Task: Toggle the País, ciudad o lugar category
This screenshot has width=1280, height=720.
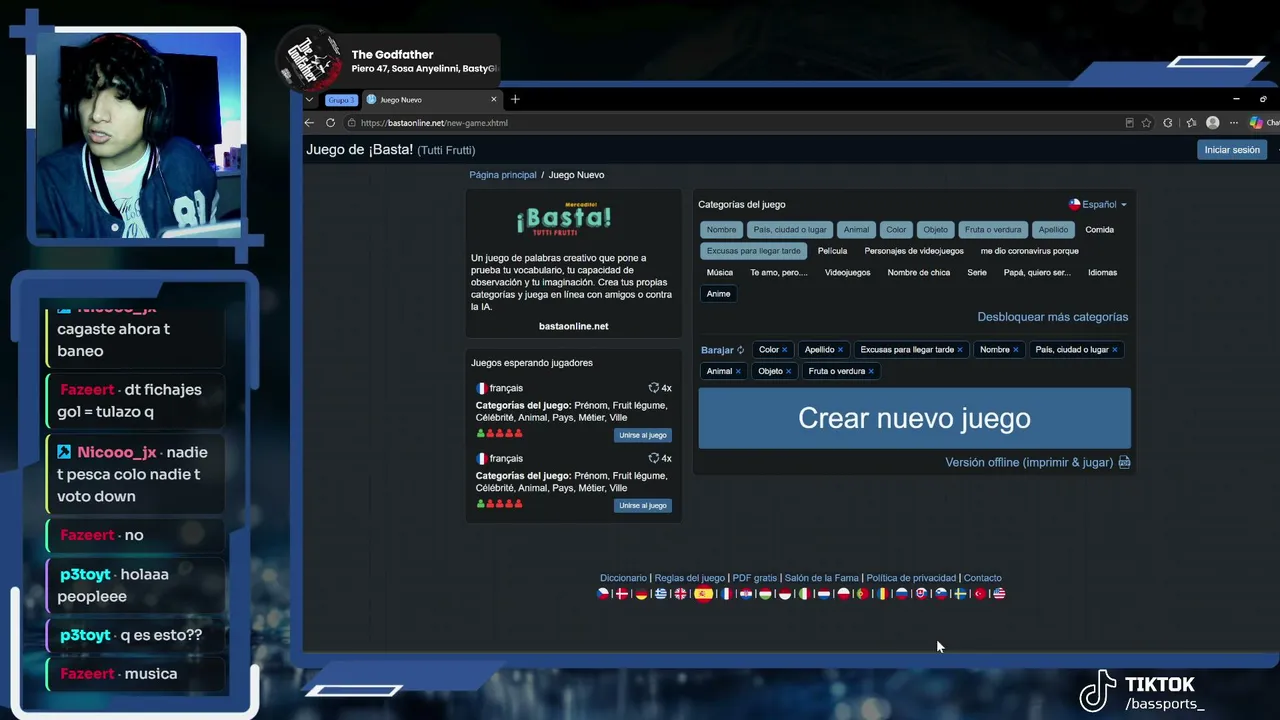Action: click(x=790, y=230)
